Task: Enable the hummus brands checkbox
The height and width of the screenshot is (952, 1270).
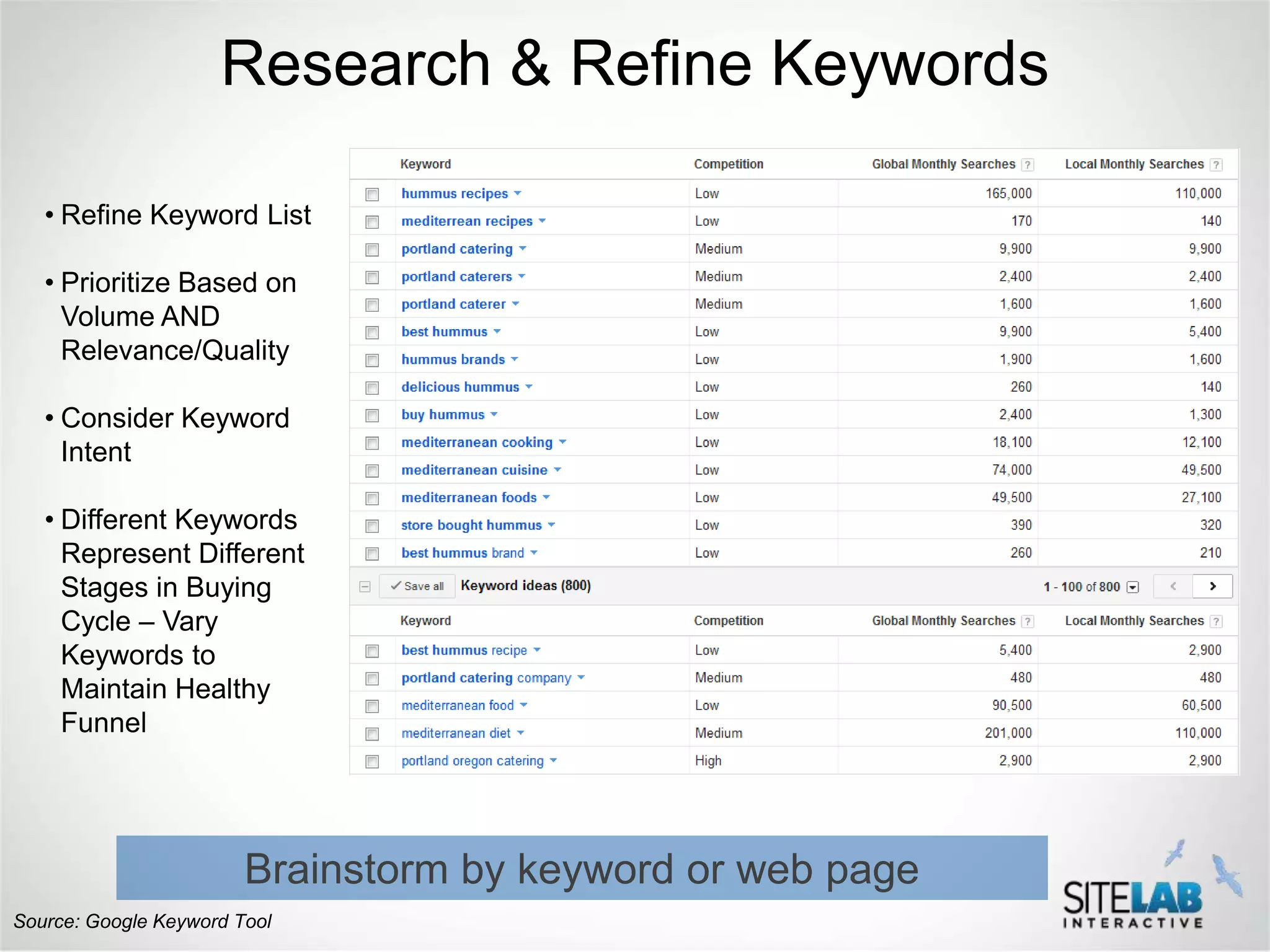Action: [372, 360]
